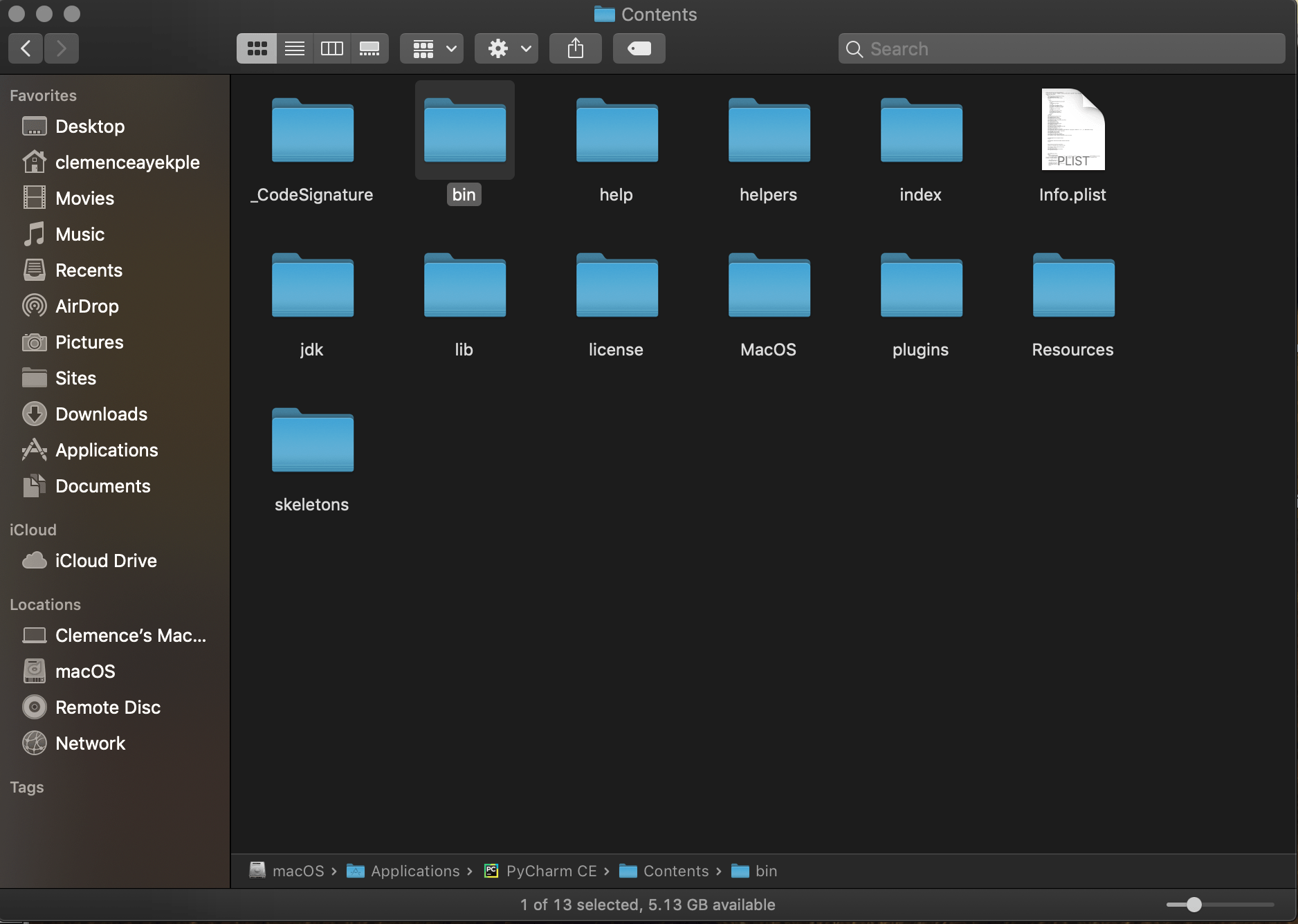
Task: Click the Share toolbar icon
Action: (576, 48)
